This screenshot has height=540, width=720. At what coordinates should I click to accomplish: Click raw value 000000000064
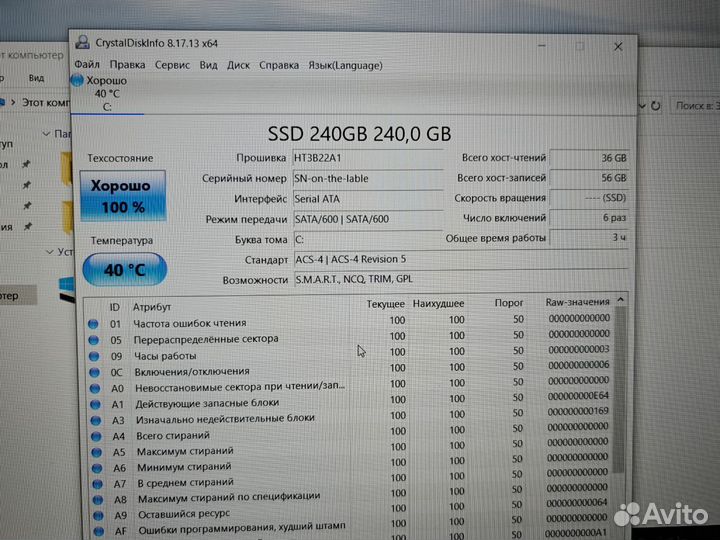[577, 503]
